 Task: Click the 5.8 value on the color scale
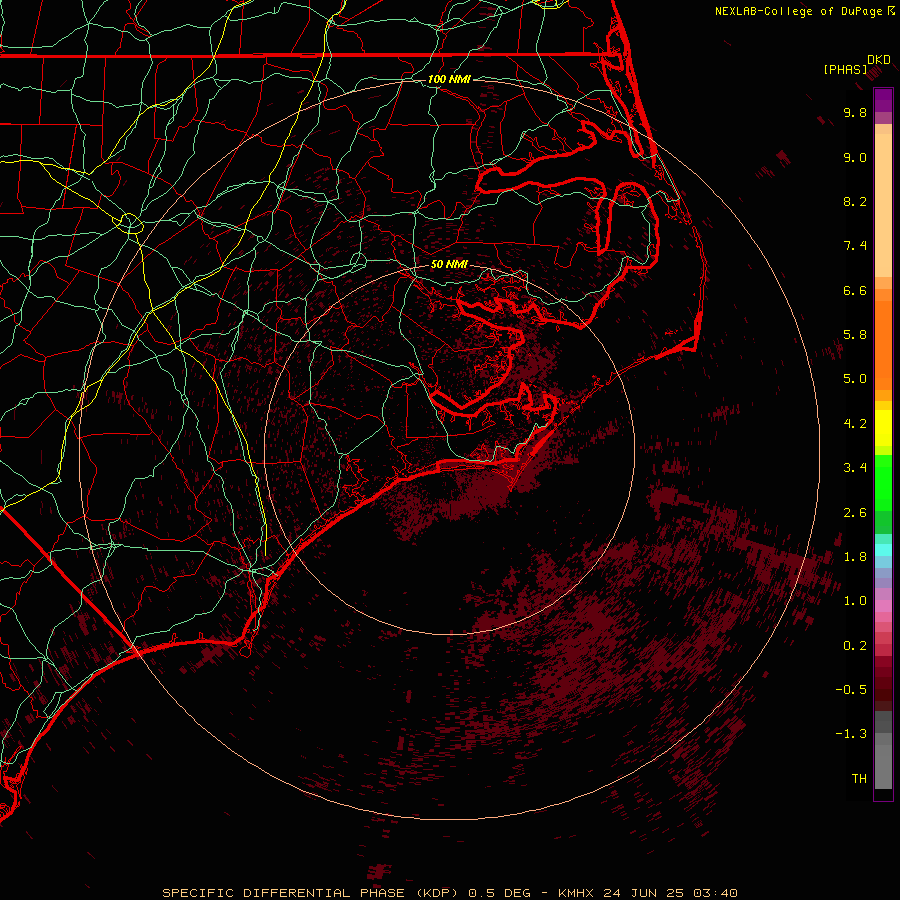click(855, 335)
